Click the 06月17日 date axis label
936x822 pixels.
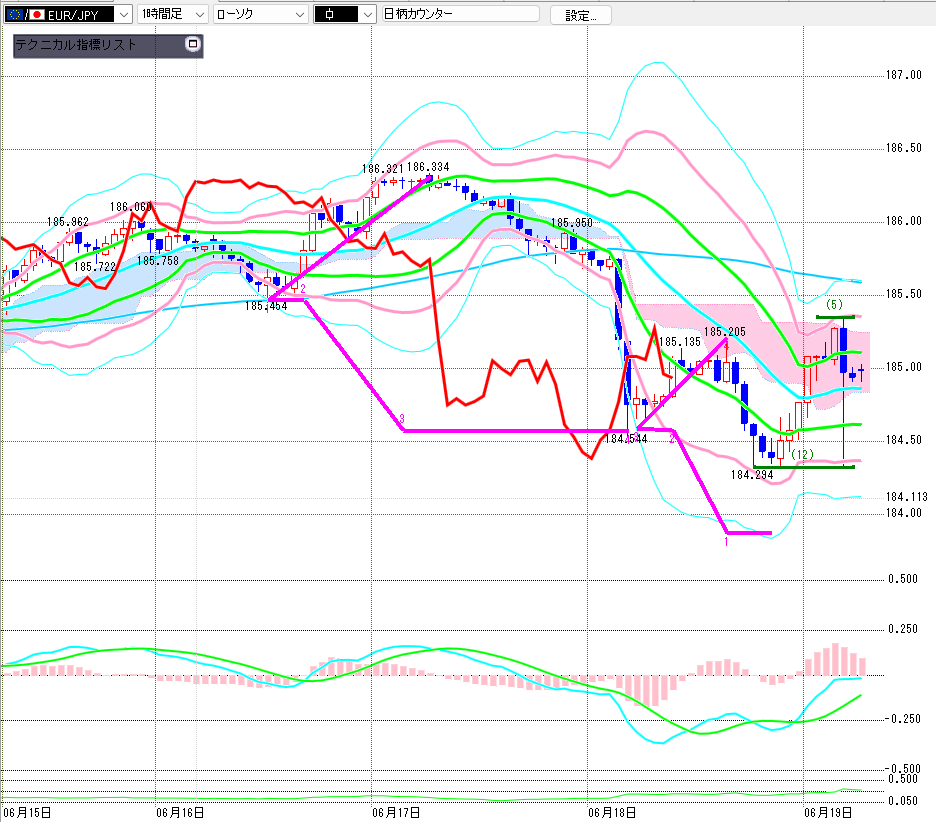coord(396,812)
